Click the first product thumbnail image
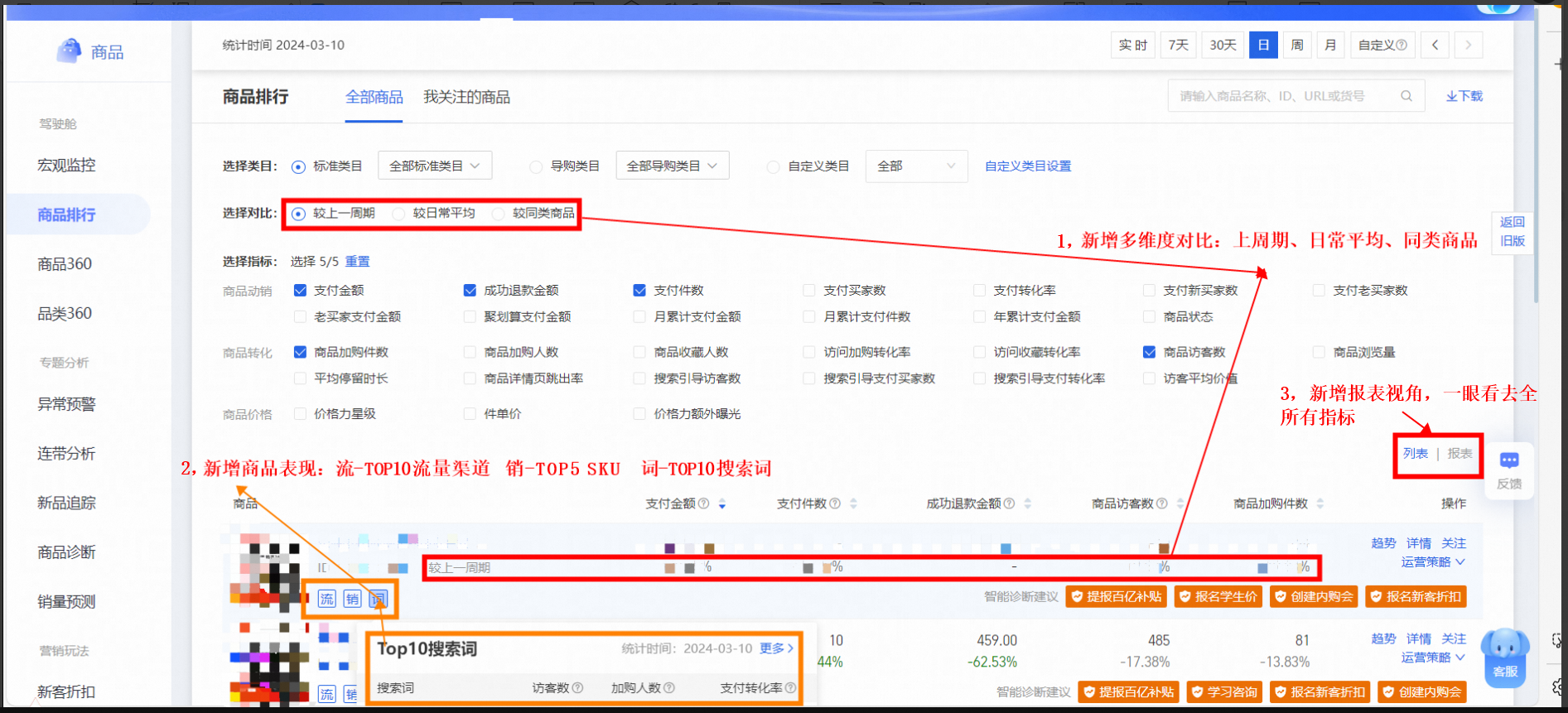Image resolution: width=1568 pixels, height=713 pixels. pos(265,570)
